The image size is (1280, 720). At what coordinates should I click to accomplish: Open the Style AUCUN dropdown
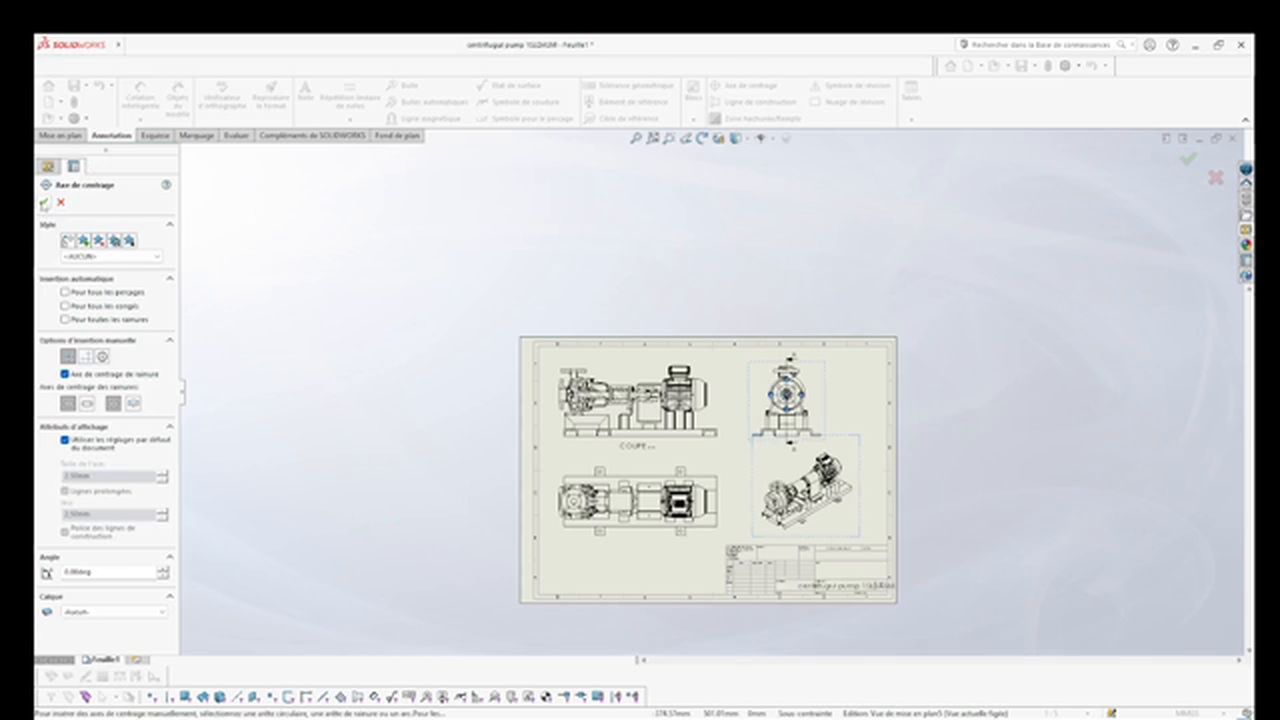112,257
